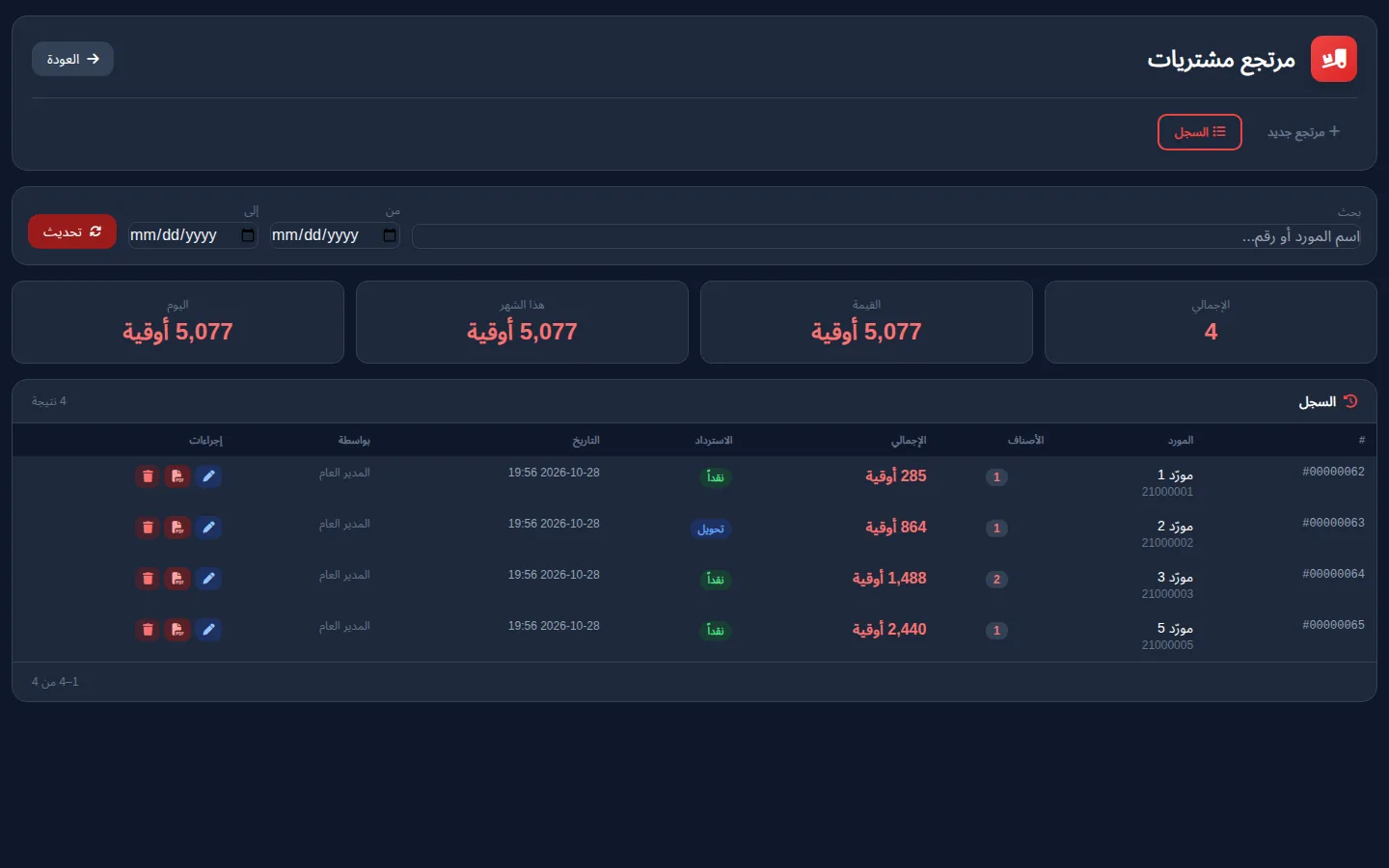Screen dimensions: 1389x868
Task: Select return number #00000063
Action: click(1333, 523)
